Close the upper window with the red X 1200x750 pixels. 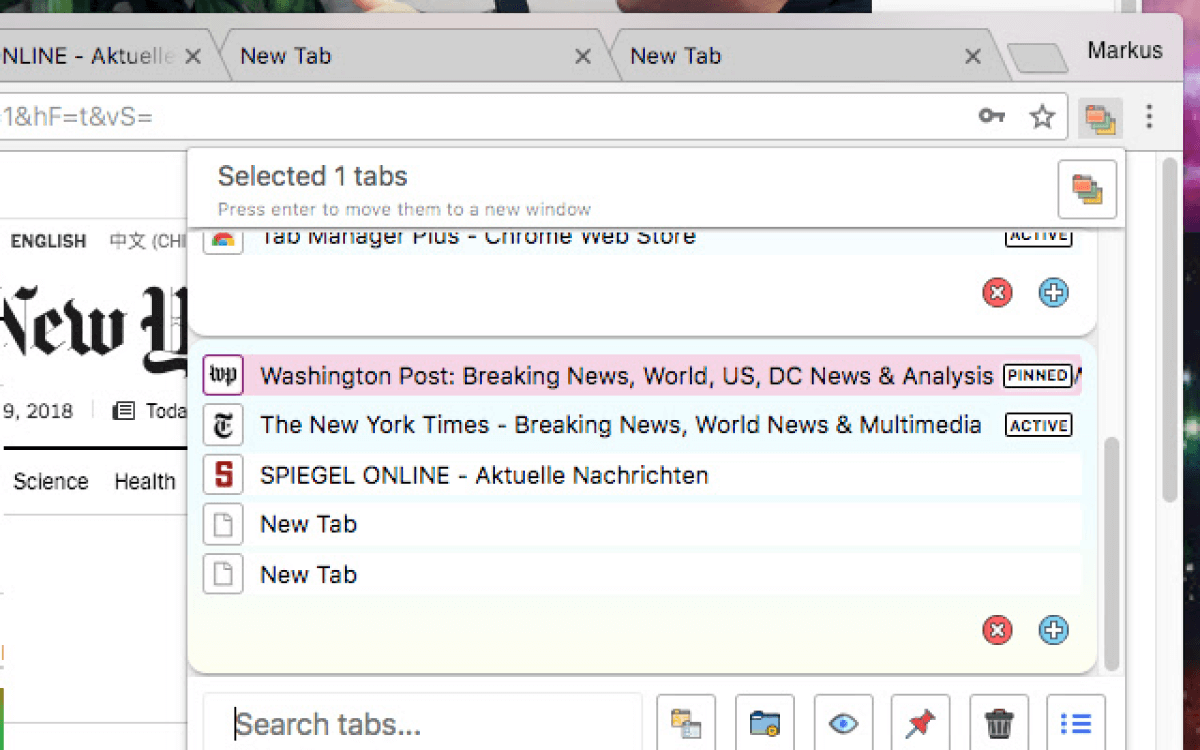[x=997, y=293]
